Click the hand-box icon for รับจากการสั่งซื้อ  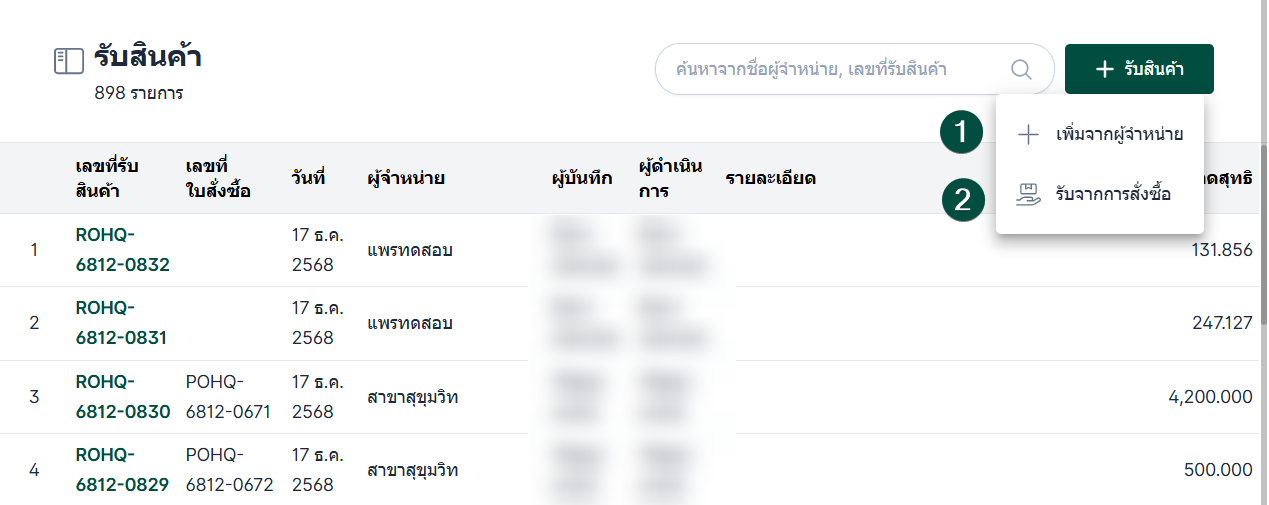point(1028,194)
